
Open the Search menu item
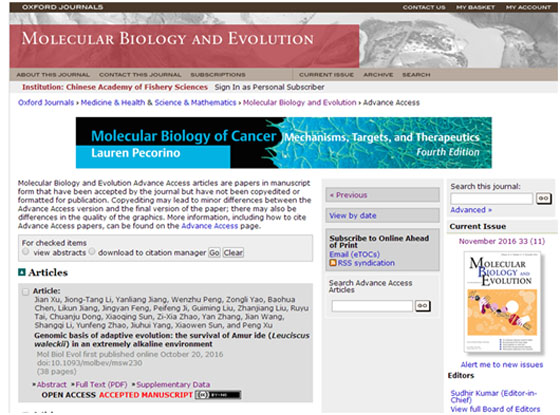coord(416,75)
